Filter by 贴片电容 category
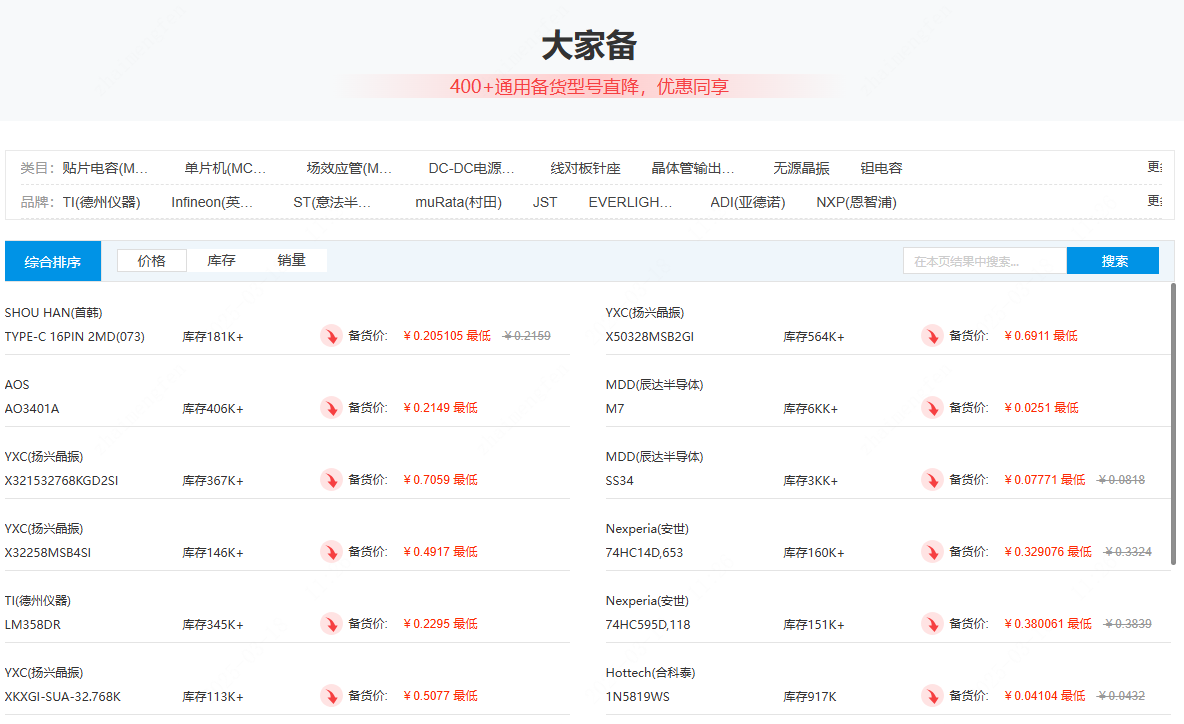 105,168
